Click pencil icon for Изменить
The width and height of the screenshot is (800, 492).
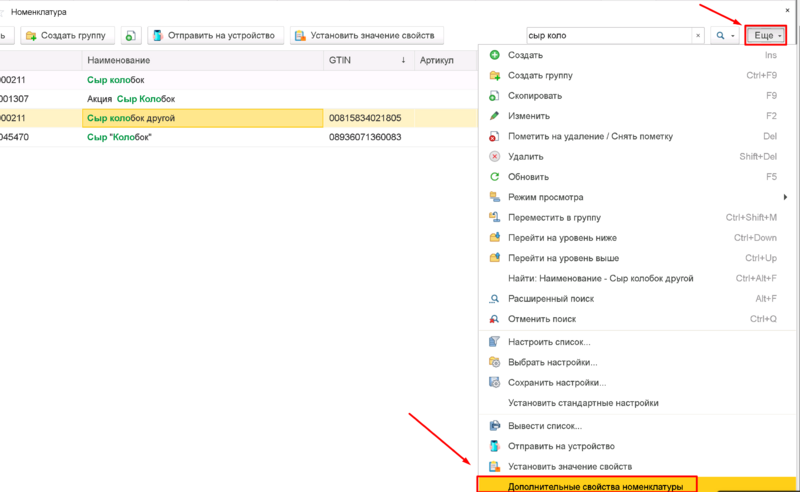coord(494,116)
